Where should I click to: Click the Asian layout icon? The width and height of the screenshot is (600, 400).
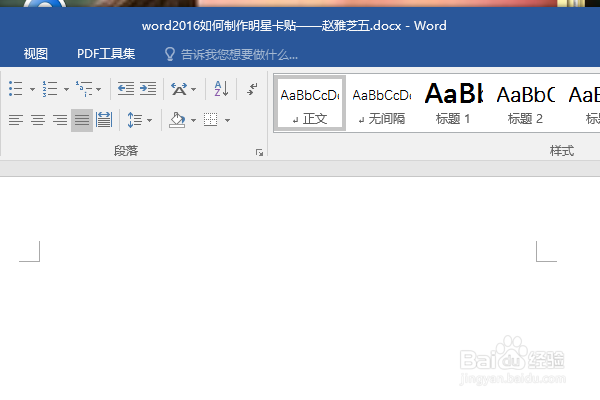pos(179,89)
